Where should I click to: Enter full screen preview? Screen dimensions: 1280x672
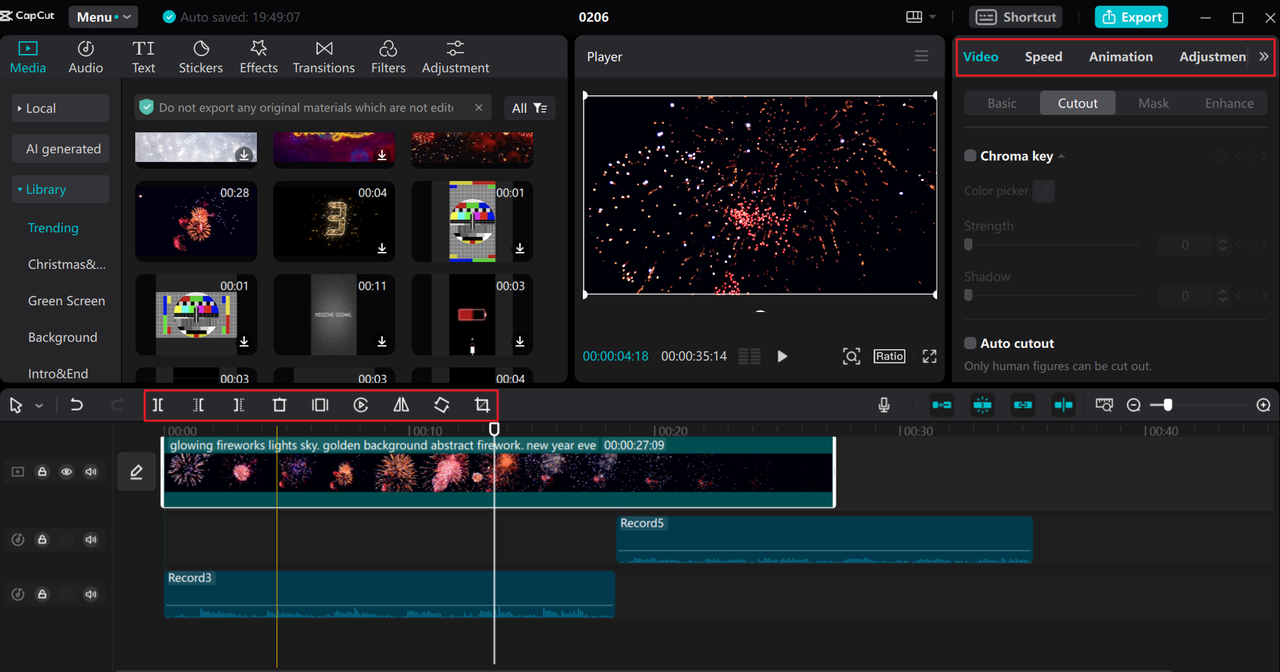coord(929,356)
